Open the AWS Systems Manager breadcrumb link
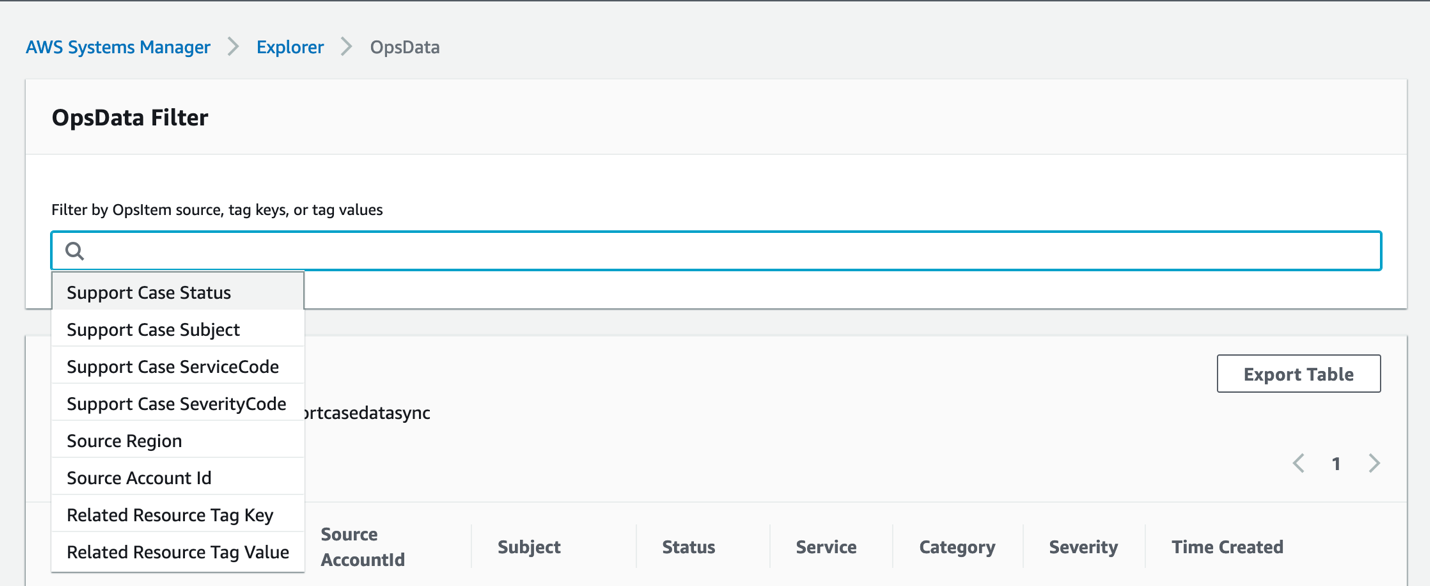The image size is (1430, 586). click(x=118, y=46)
